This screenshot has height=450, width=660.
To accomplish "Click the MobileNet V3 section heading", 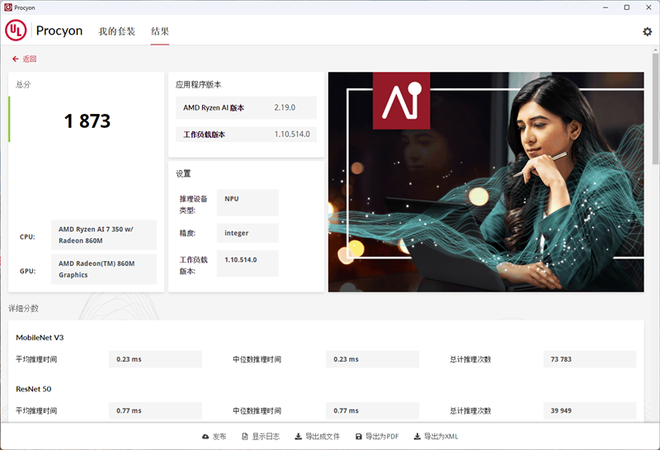I will (43, 337).
